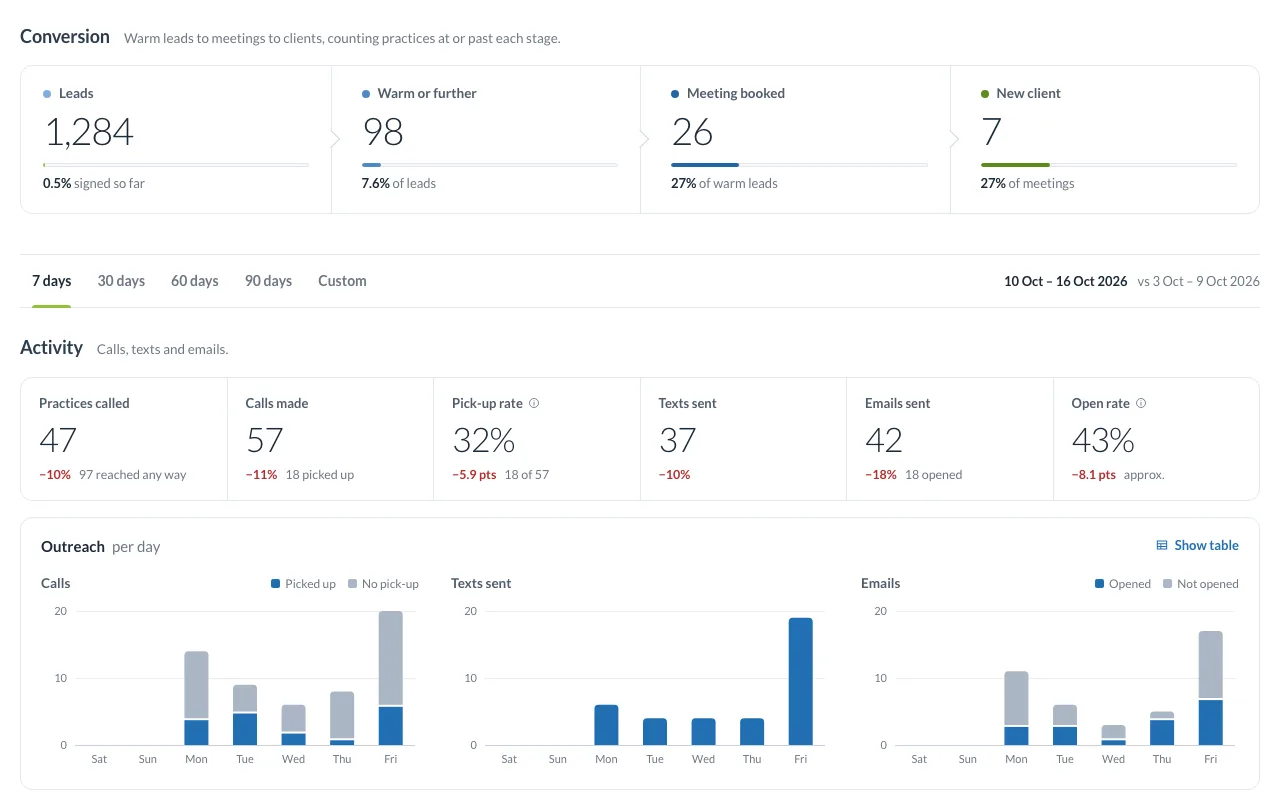The image size is (1280, 810).
Task: Select the Warm or further value 98
Action: click(x=382, y=132)
